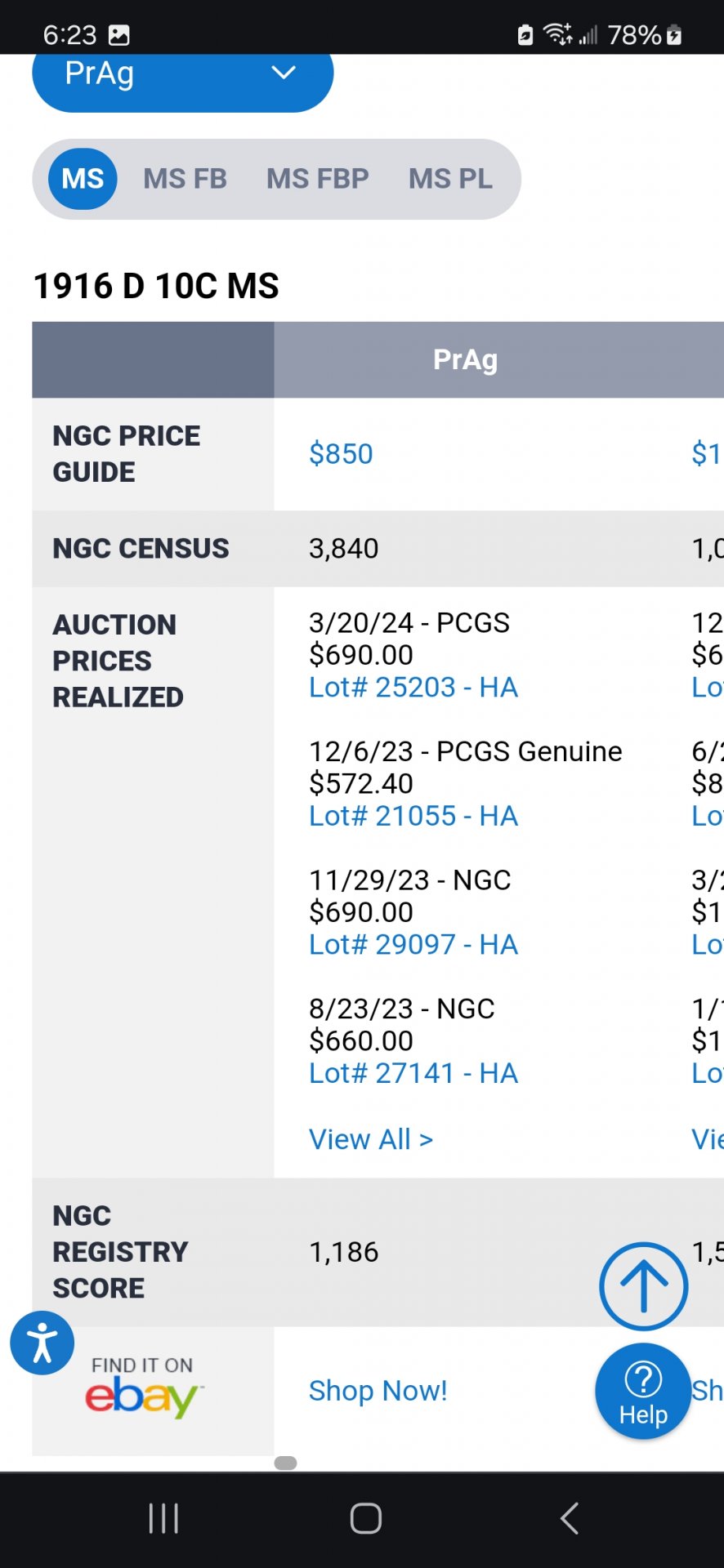
Task: Open the accessibility options icon
Action: (x=42, y=1343)
